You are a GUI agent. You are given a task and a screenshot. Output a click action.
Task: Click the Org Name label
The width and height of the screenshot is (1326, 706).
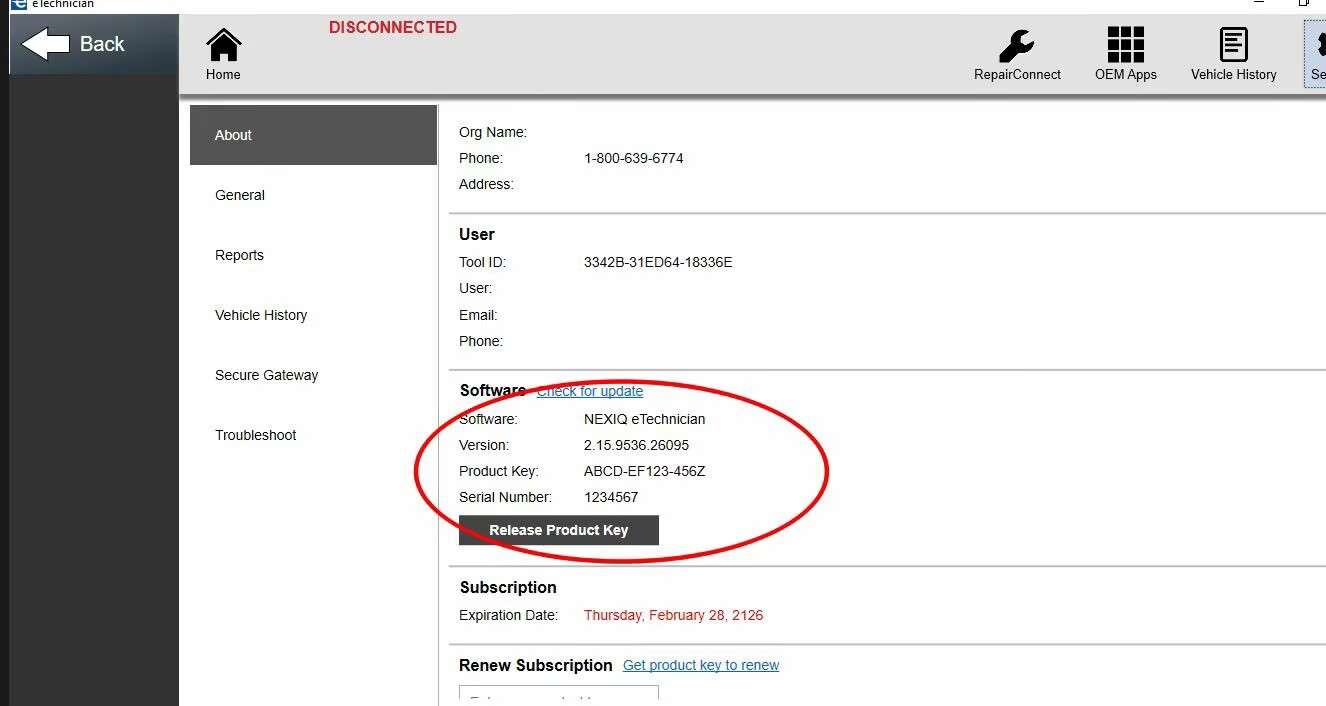(493, 132)
